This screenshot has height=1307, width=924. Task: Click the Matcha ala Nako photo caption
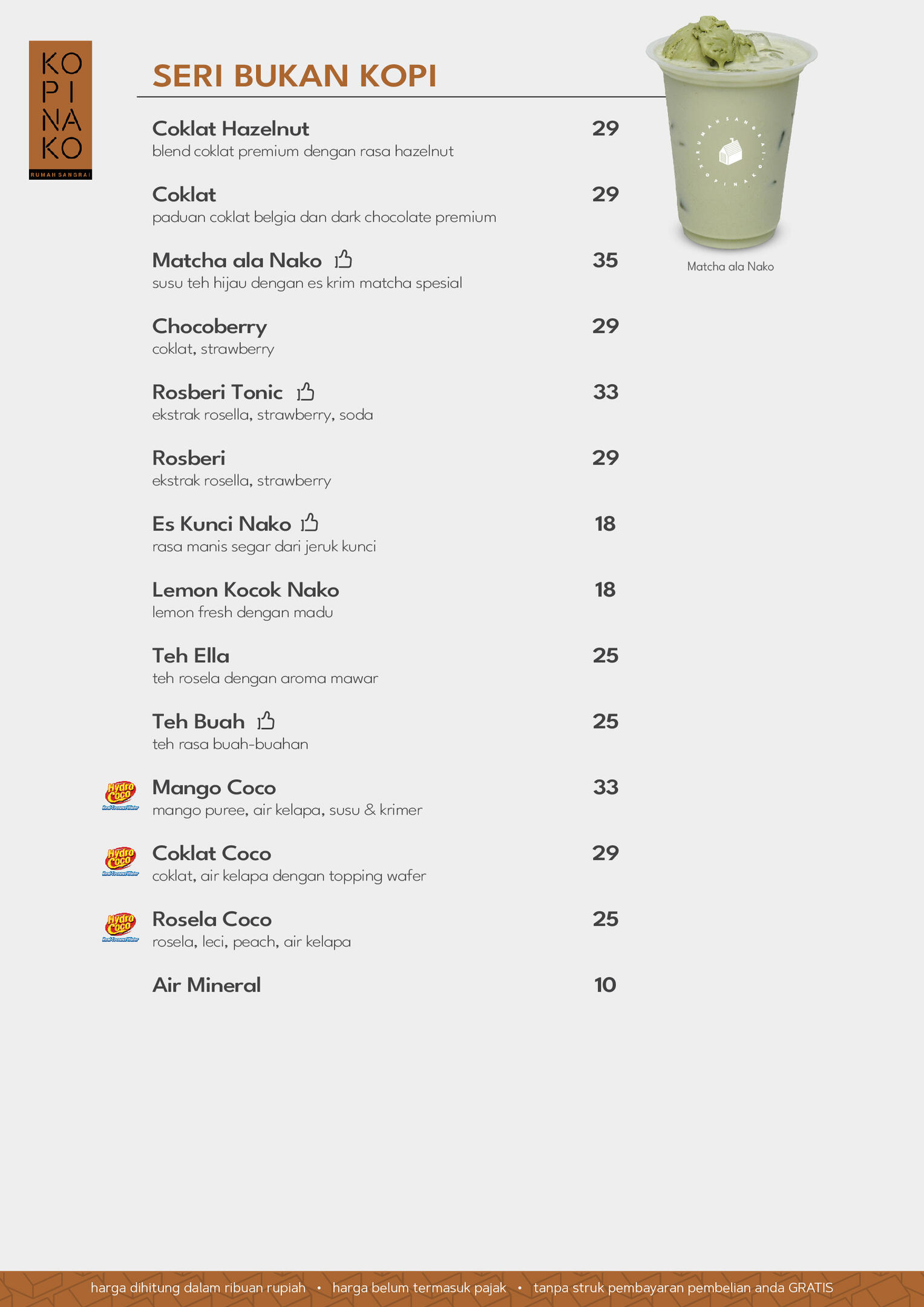click(x=730, y=267)
